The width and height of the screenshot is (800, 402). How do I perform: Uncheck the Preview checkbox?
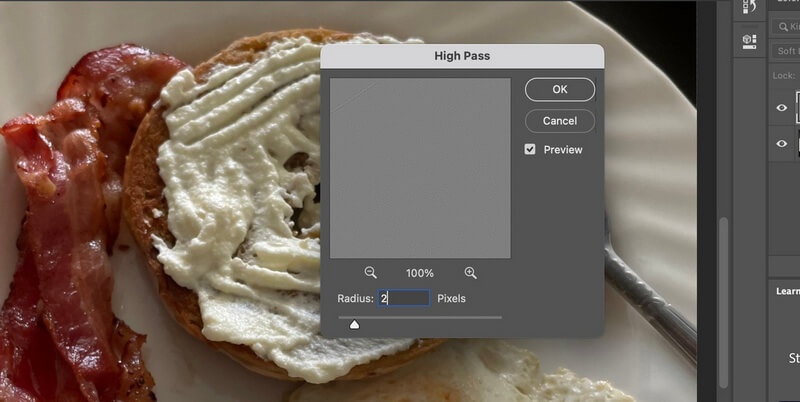click(x=530, y=150)
